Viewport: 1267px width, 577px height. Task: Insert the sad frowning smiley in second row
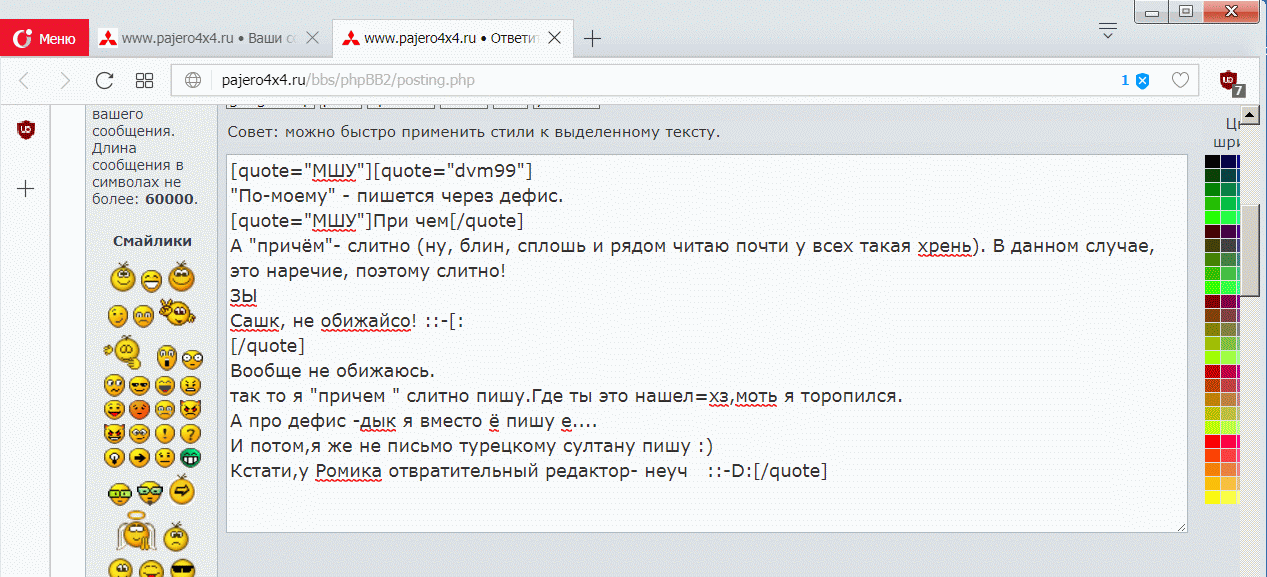click(143, 316)
